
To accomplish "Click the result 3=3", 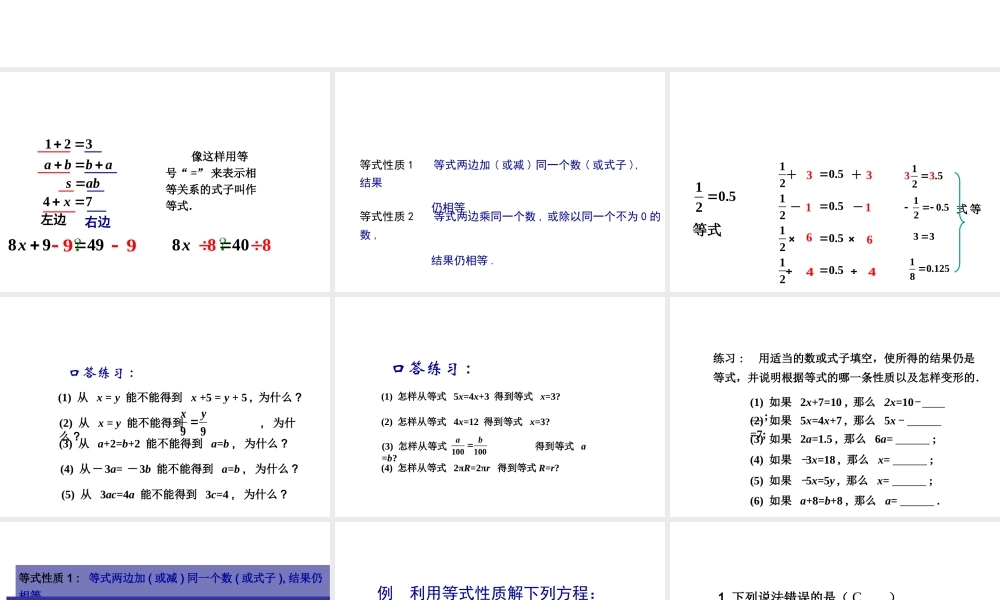I will coord(923,237).
